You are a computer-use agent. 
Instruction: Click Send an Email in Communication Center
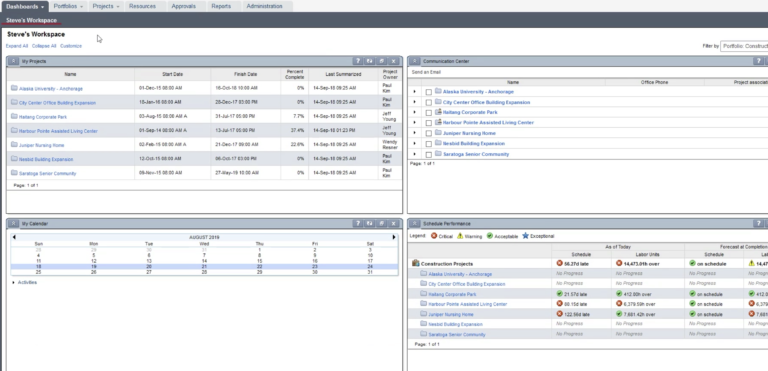tap(426, 72)
